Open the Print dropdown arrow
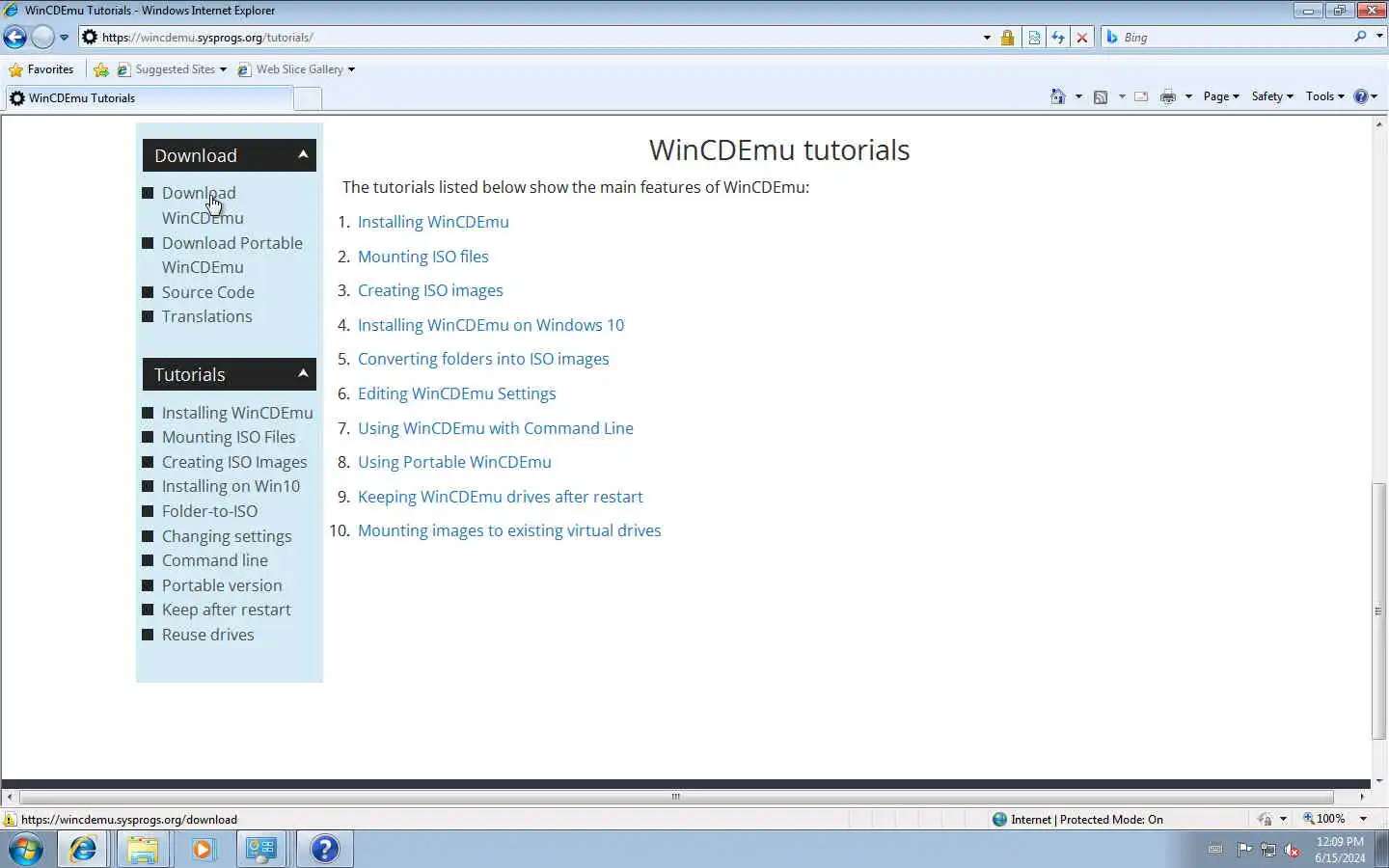Viewport: 1389px width, 868px height. click(1188, 96)
